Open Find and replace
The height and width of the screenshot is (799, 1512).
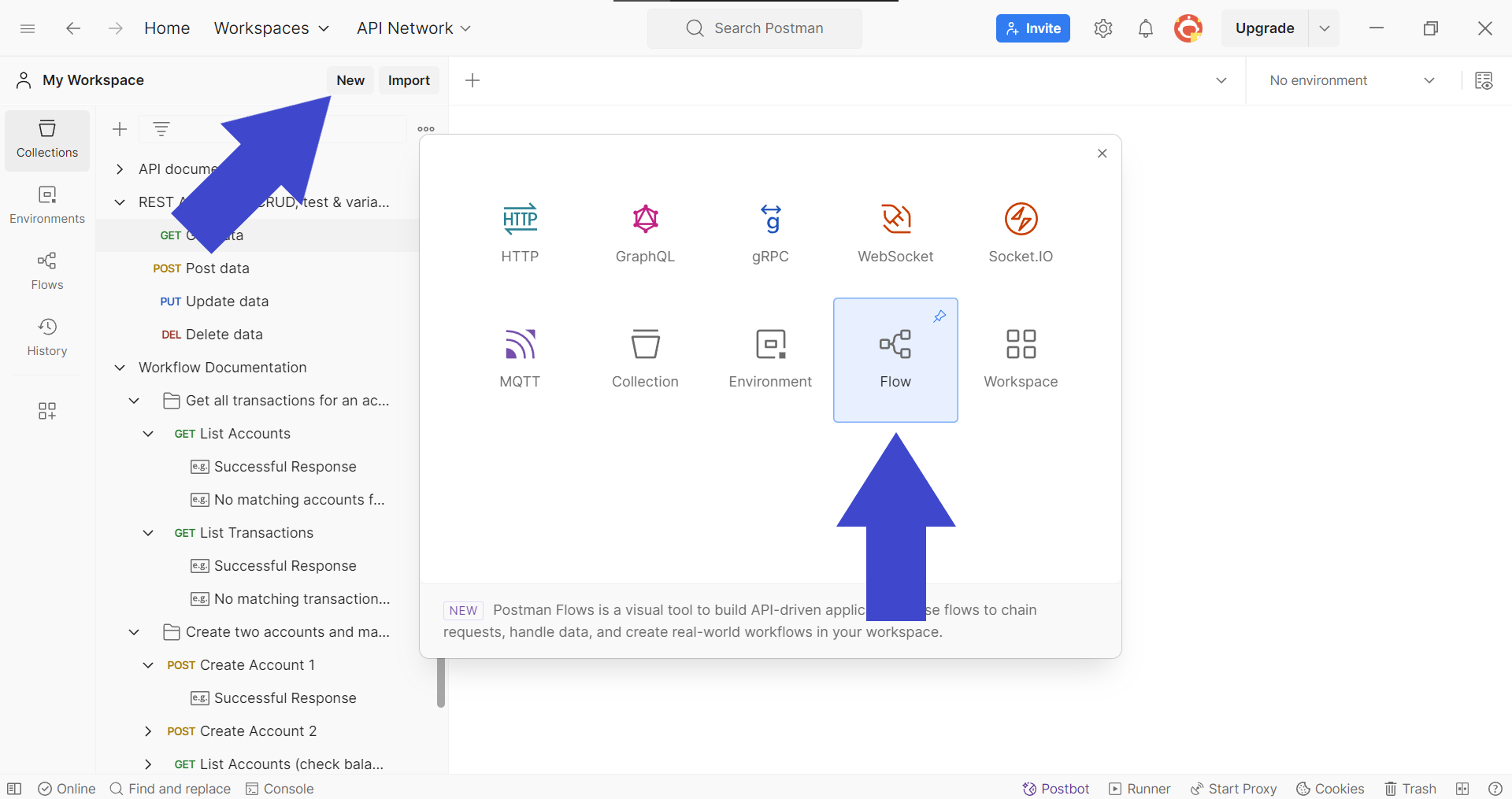coord(170,789)
